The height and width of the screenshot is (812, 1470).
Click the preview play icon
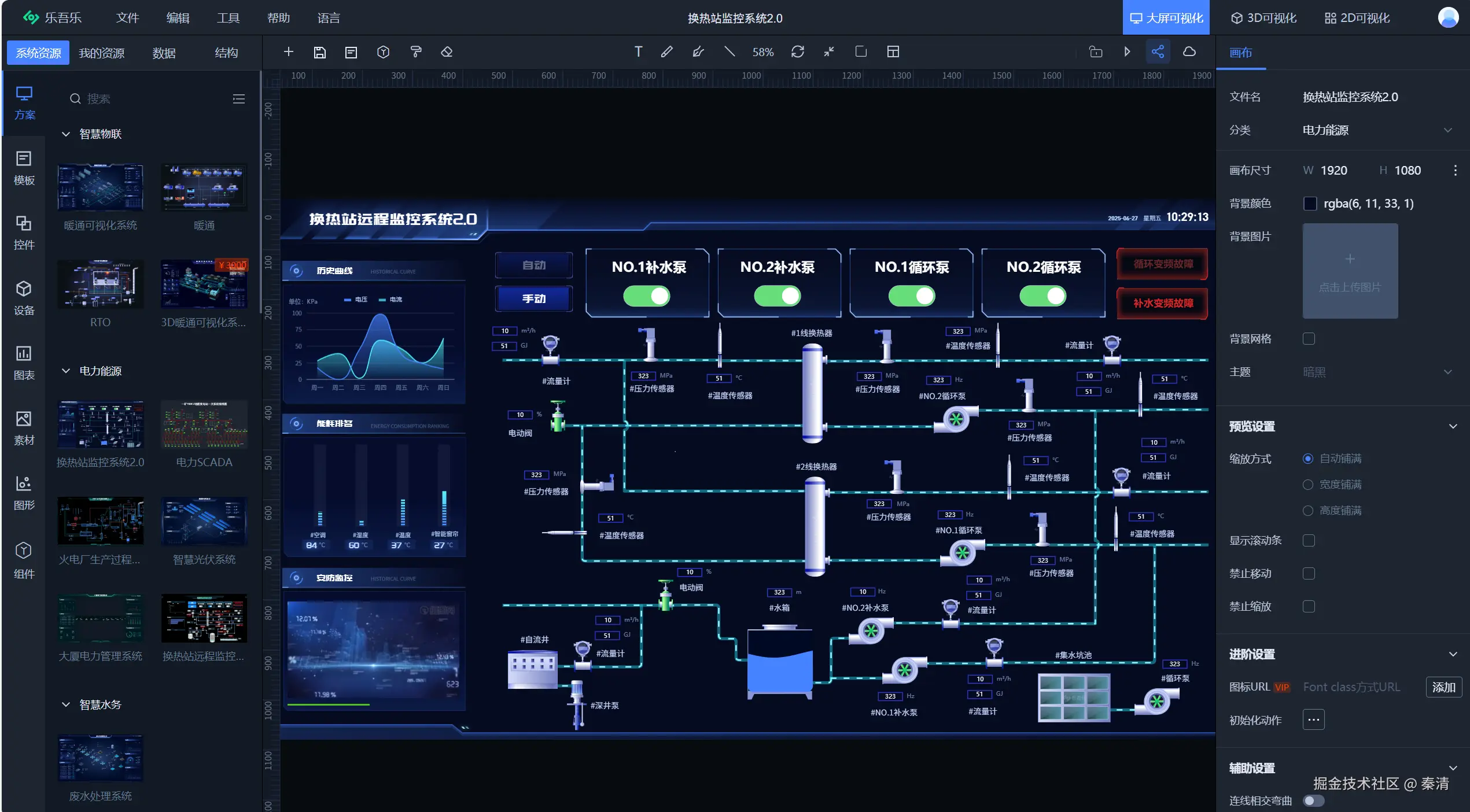coord(1127,52)
